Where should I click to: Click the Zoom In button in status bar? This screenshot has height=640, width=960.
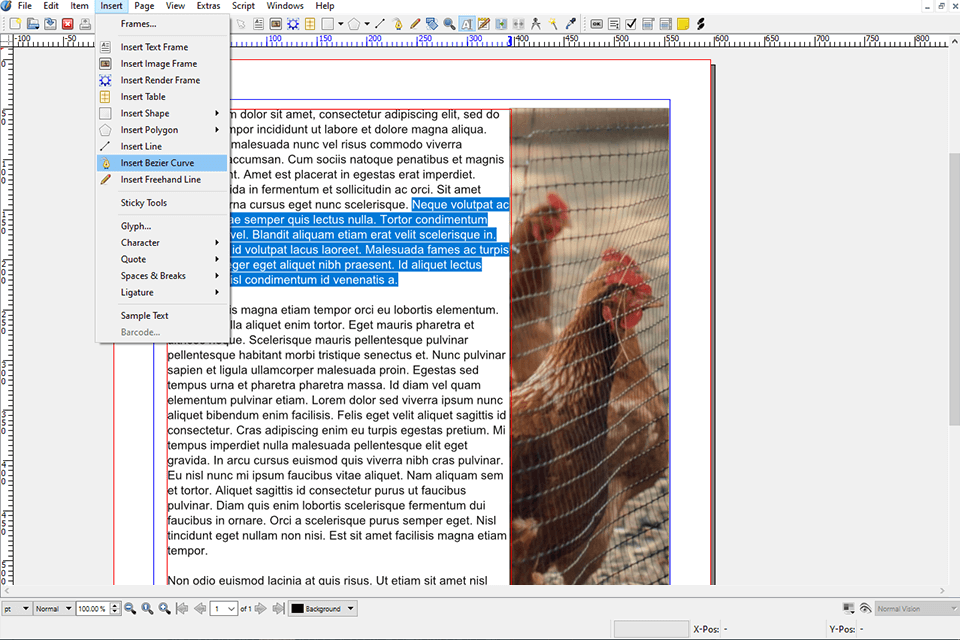tap(164, 608)
